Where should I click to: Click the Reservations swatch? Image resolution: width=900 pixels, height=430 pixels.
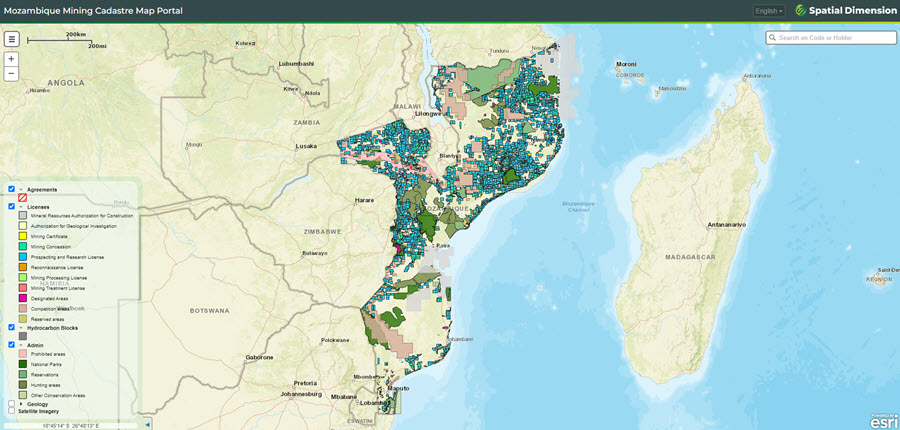22,374
